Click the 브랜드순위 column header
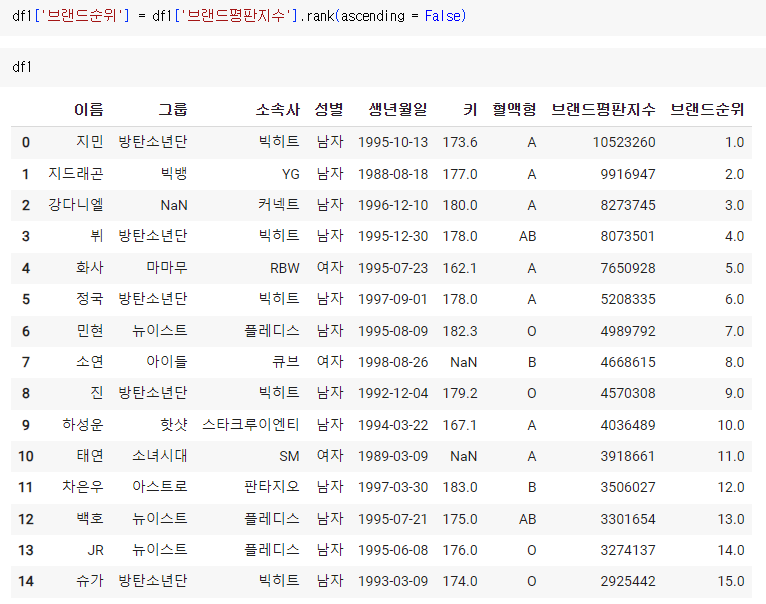The image size is (766, 604). (x=707, y=109)
